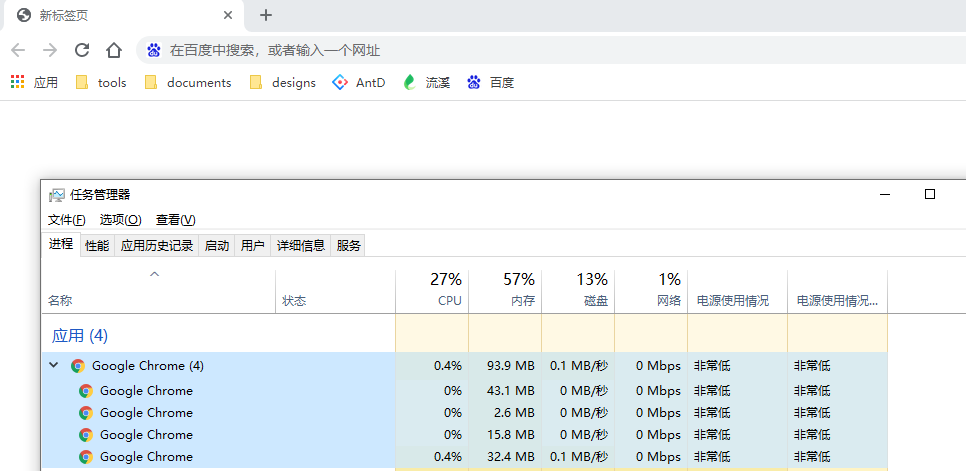Screen dimensions: 966x471
Task: Switch to the 详细信息 tab
Action: (301, 246)
